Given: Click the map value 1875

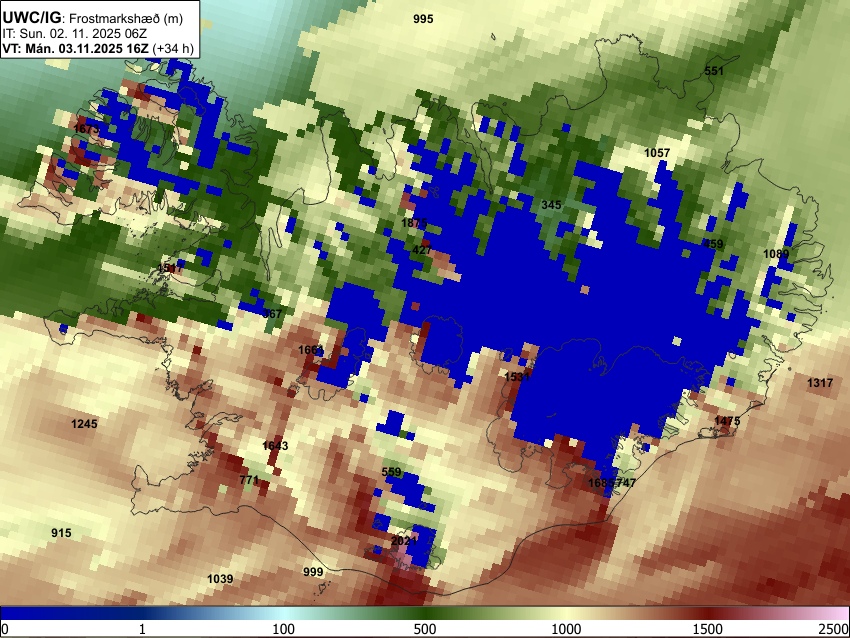Looking at the screenshot, I should coord(414,223).
